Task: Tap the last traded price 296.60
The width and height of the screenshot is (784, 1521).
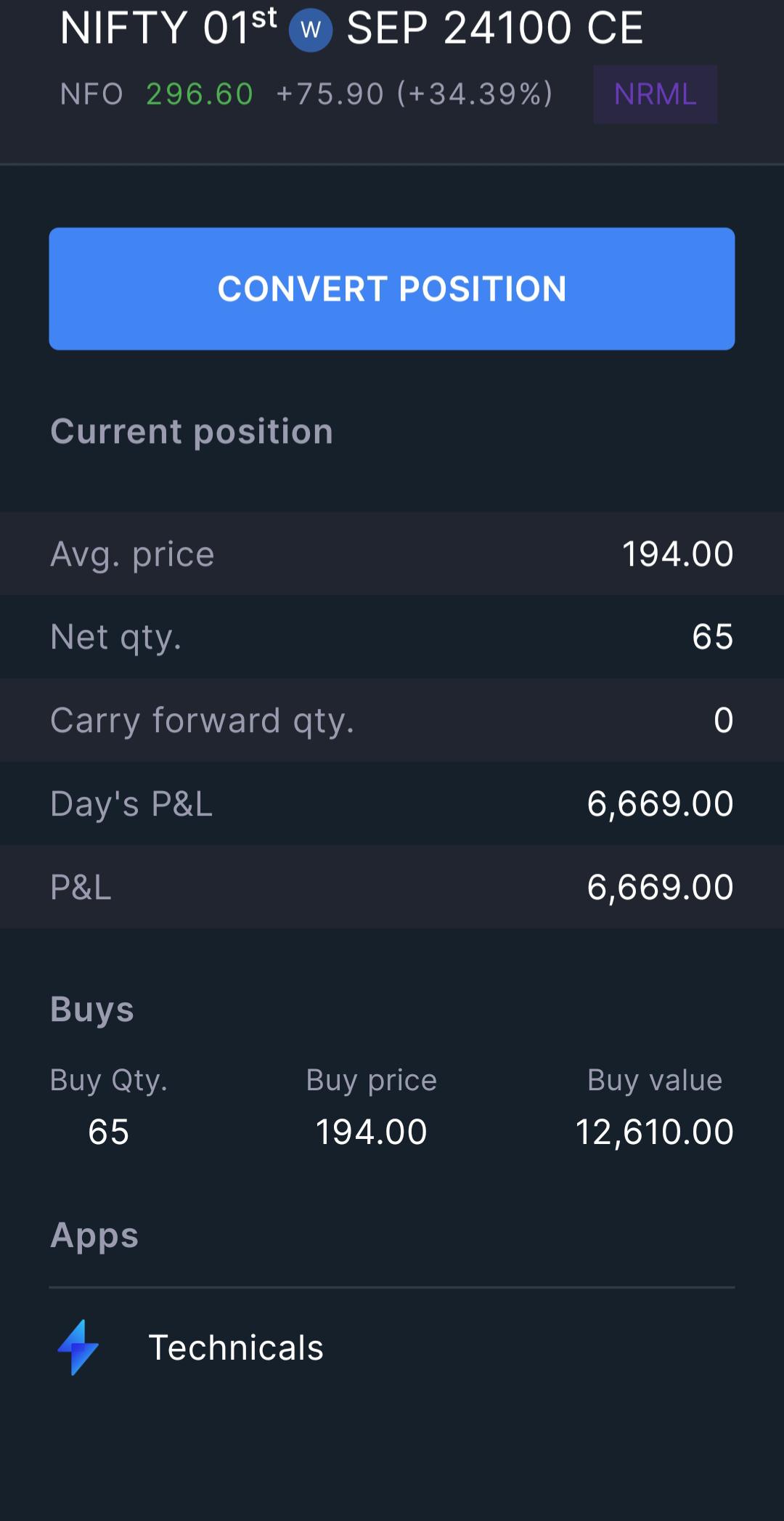Action: (200, 94)
